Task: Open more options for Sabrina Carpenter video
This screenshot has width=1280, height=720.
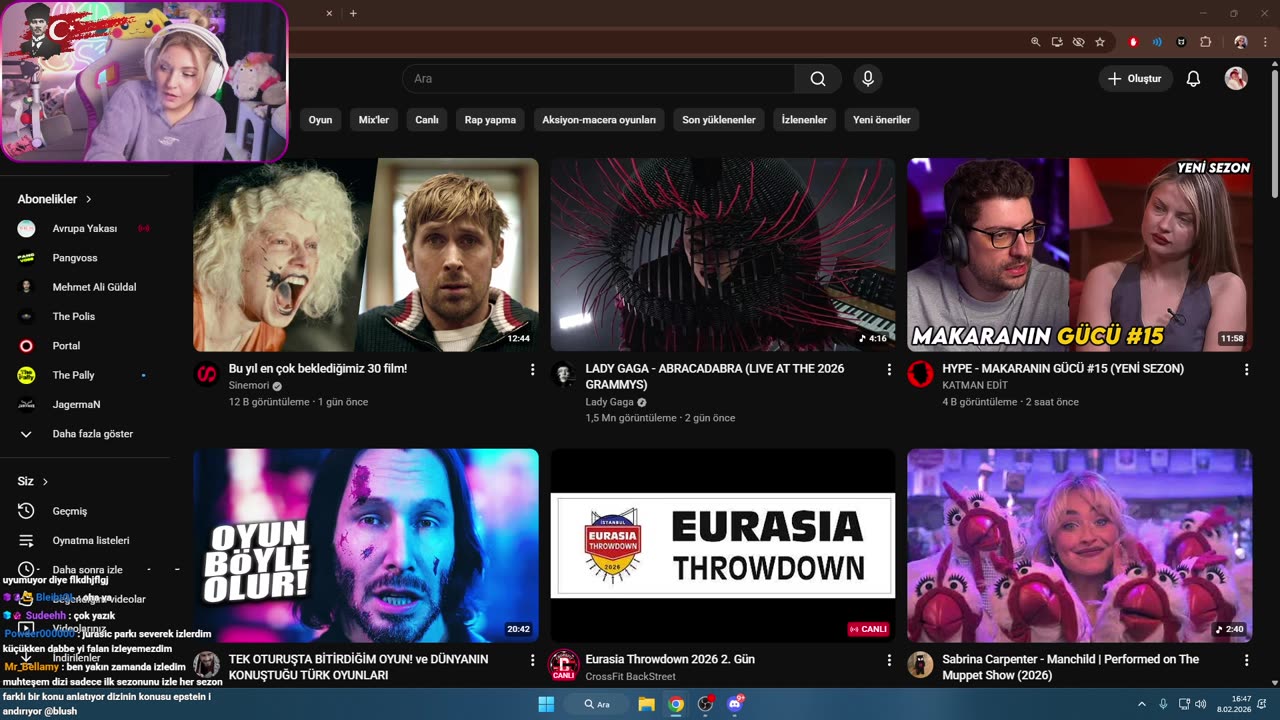Action: (1246, 661)
